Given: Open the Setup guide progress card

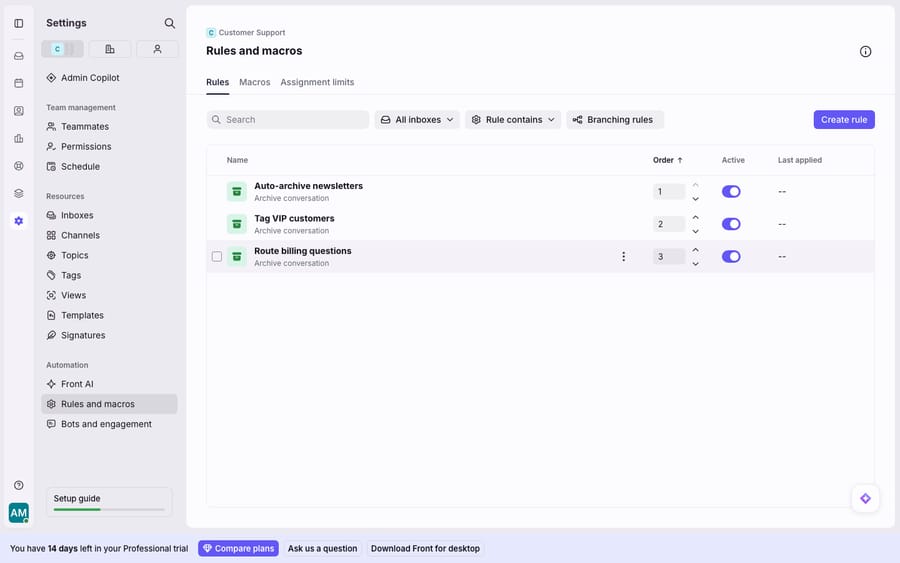Looking at the screenshot, I should [109, 502].
